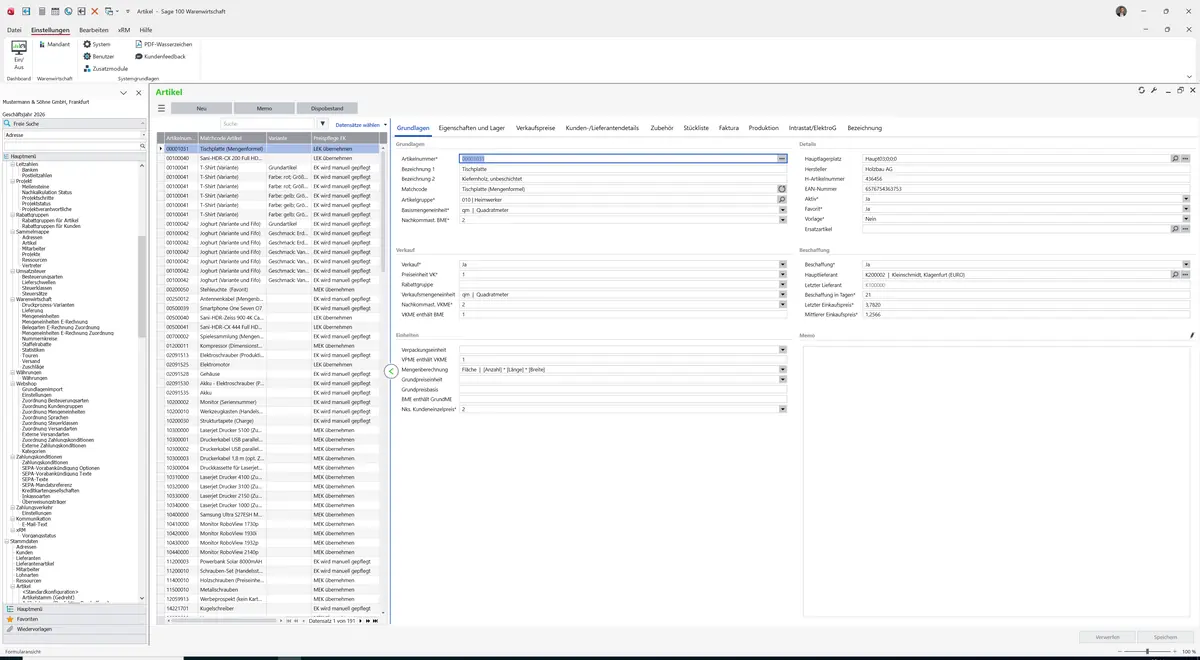The image size is (1200, 660).
Task: Open the Mandant settings
Action: point(53,44)
